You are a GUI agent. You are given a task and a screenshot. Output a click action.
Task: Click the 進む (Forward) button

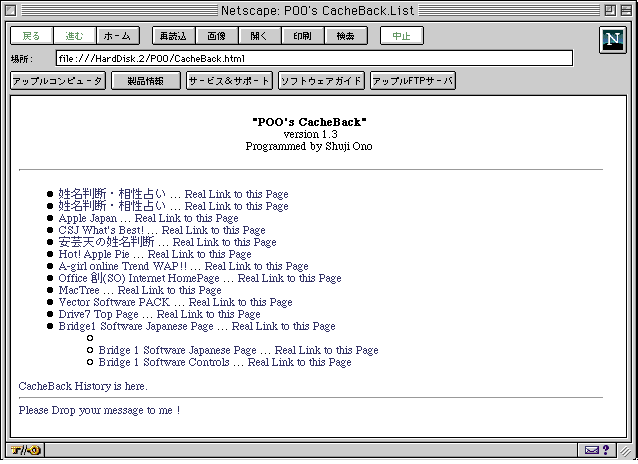pyautogui.click(x=74, y=36)
